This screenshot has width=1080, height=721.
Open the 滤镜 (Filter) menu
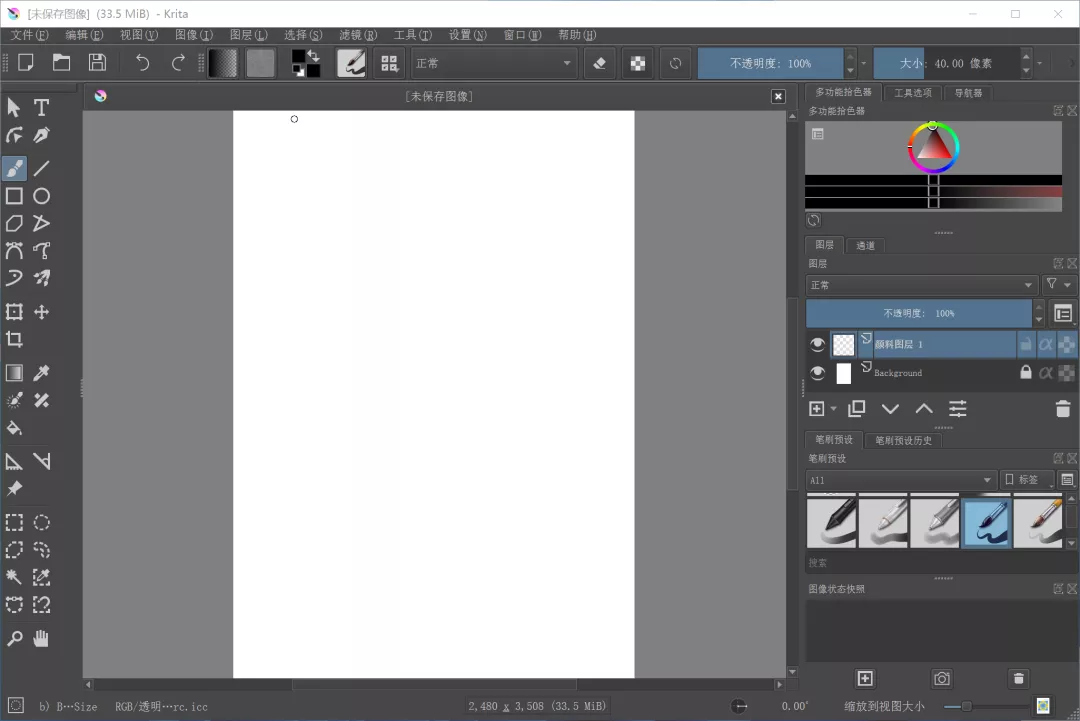(357, 35)
